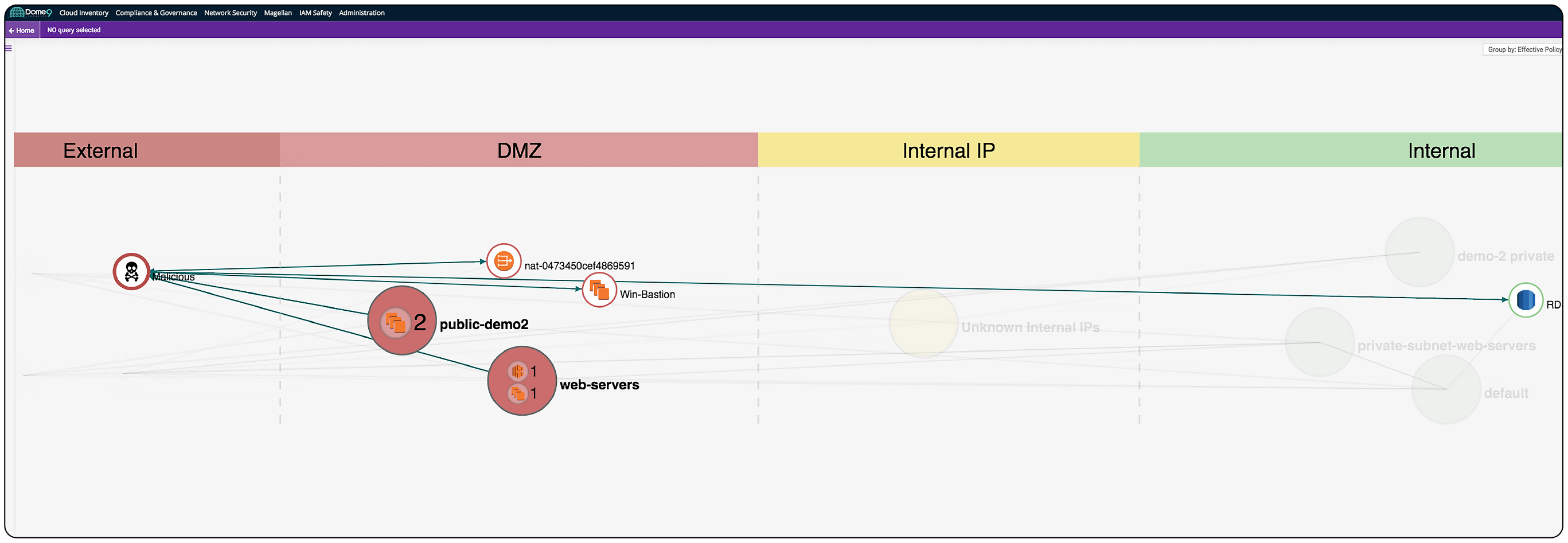Click the RDS database node icon
Viewport: 1568px width, 543px height.
[x=1526, y=300]
